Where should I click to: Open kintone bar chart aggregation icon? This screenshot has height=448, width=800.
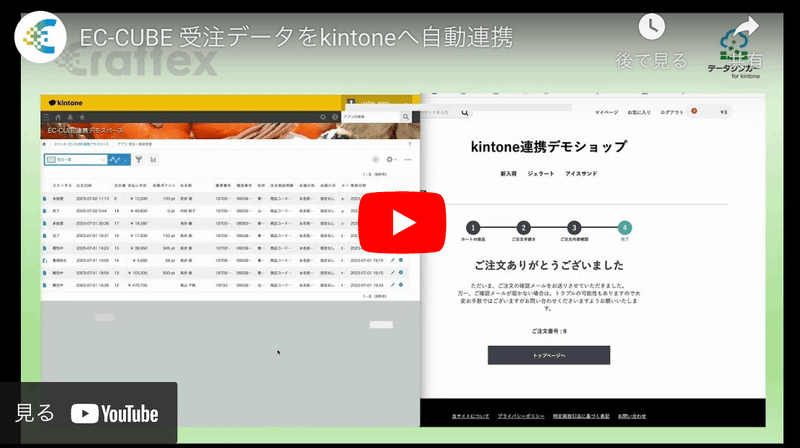point(153,160)
